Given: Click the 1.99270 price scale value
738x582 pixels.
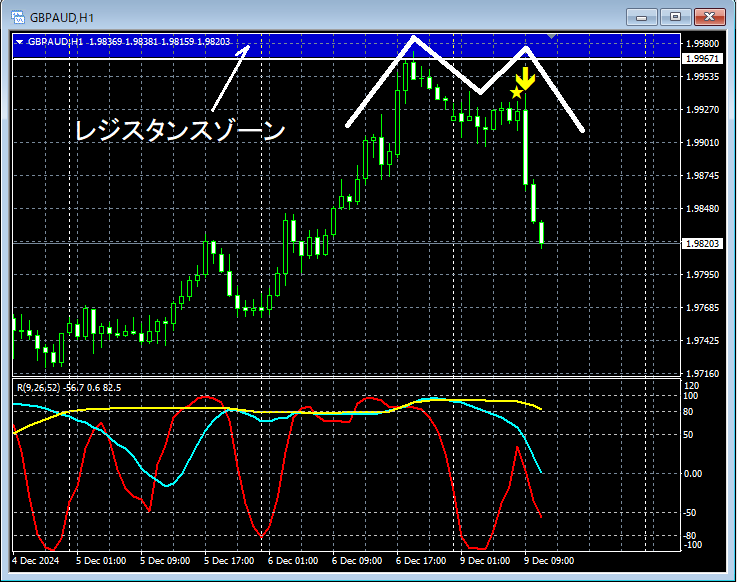Looking at the screenshot, I should [703, 110].
